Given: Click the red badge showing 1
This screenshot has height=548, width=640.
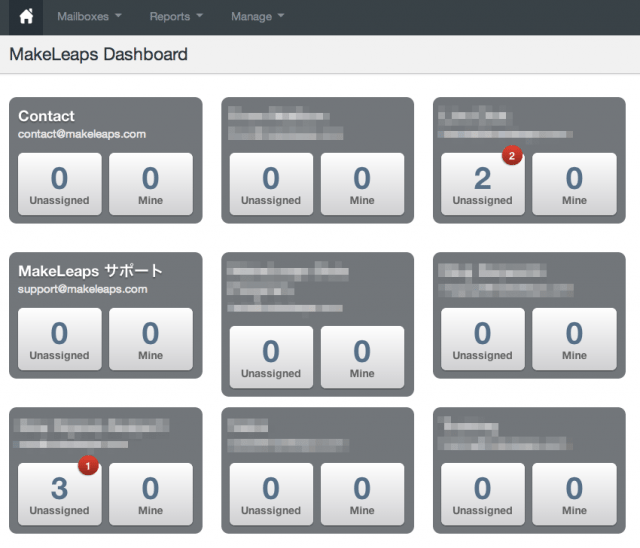Looking at the screenshot, I should click(x=88, y=466).
